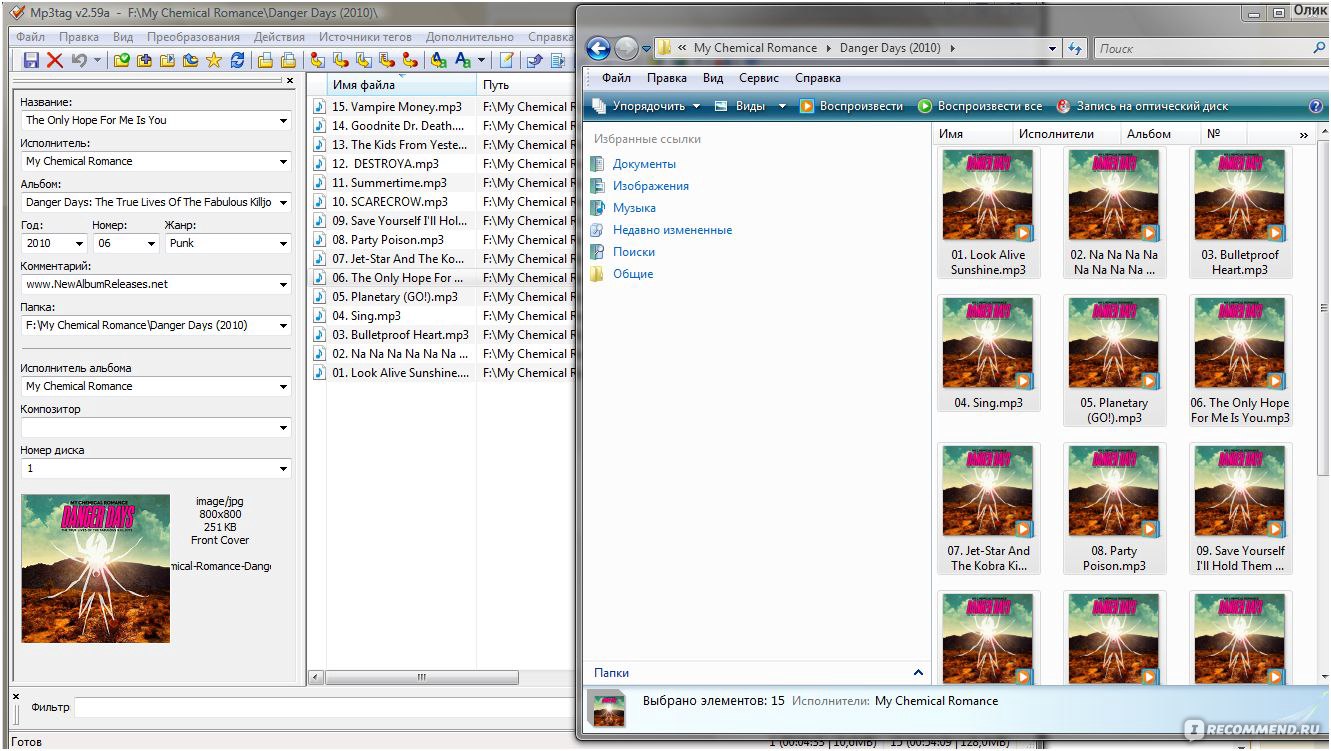
Task: Open the Название title dropdown
Action: (283, 121)
